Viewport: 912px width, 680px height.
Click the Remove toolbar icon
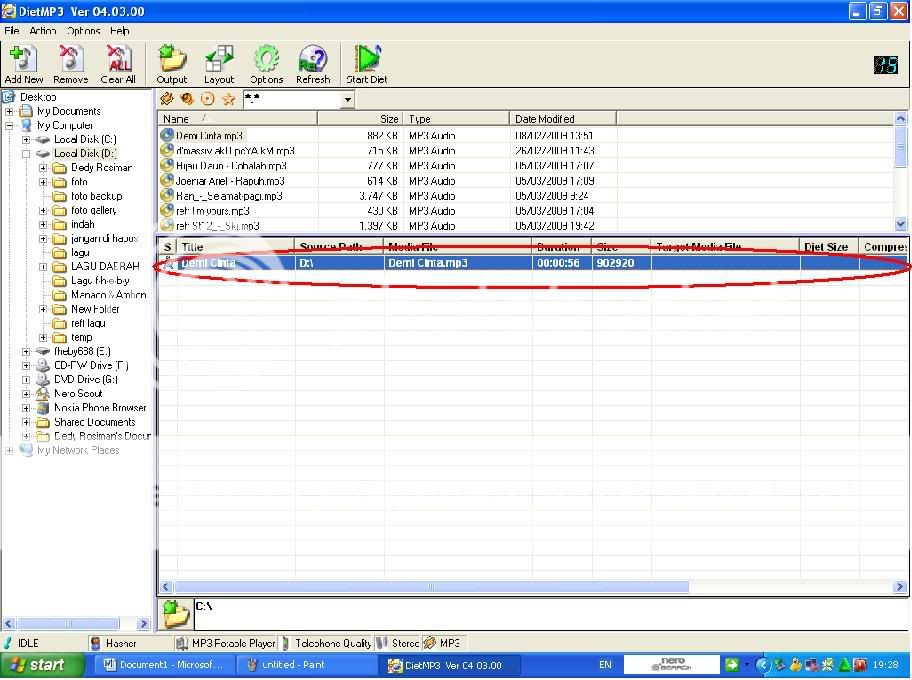(70, 62)
